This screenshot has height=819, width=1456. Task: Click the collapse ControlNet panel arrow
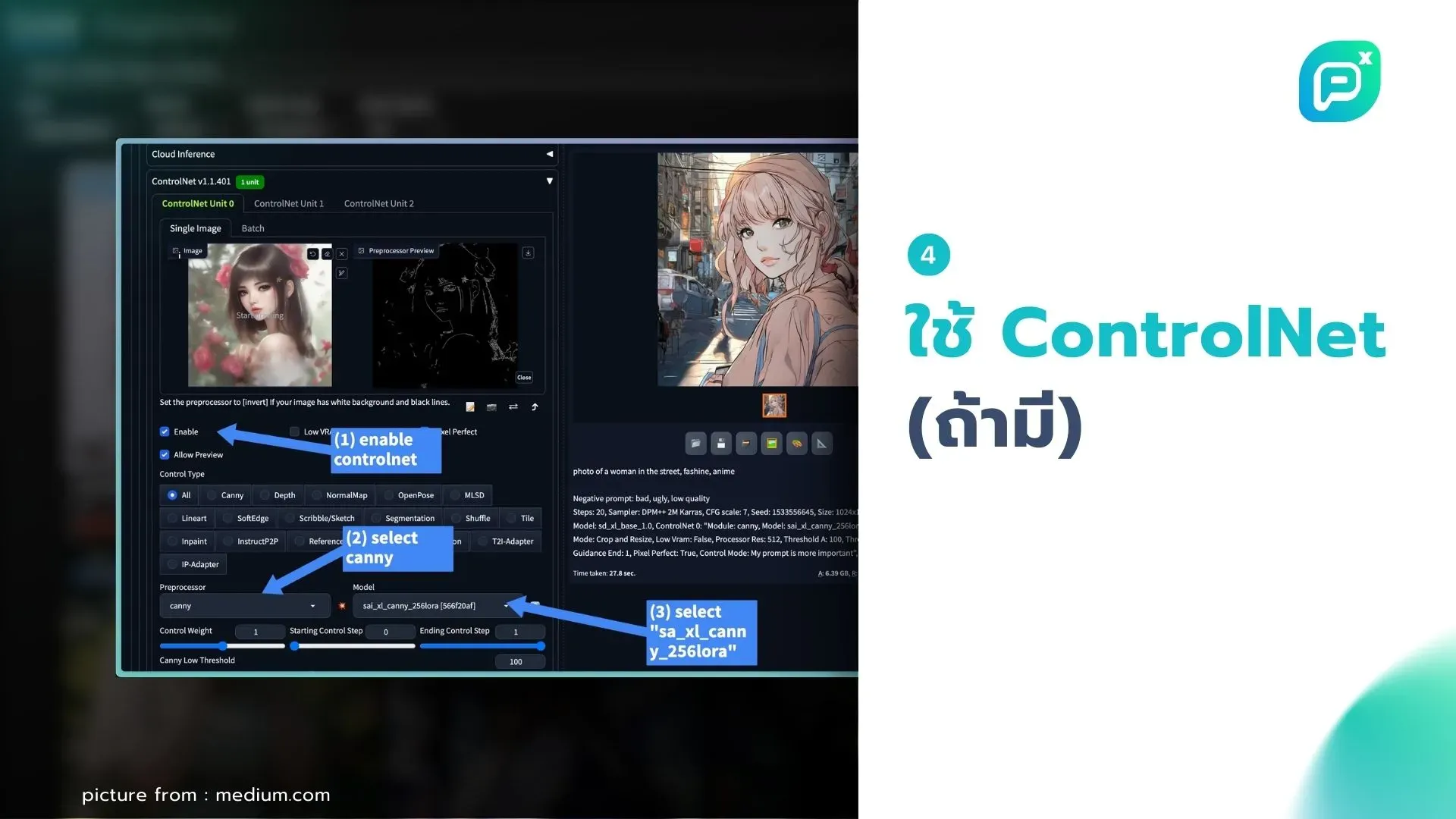[549, 181]
